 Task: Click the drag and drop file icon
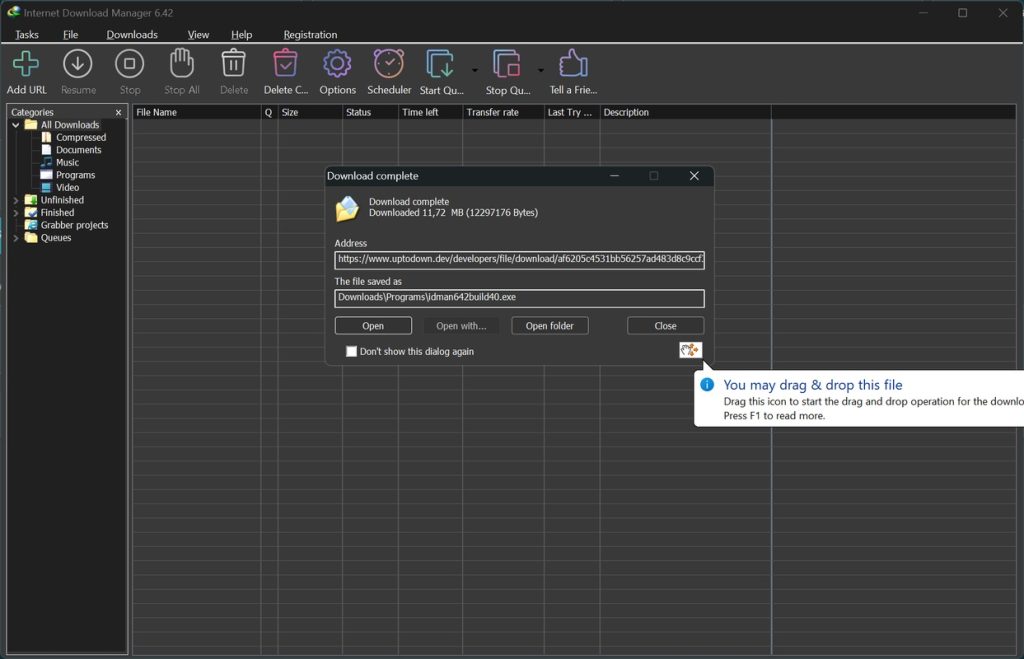pos(690,350)
